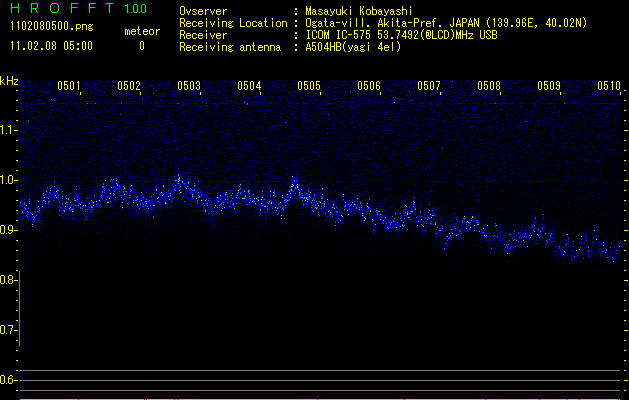The width and height of the screenshot is (629, 400).
Task: Click the 0505 time marker
Action: coord(309,86)
